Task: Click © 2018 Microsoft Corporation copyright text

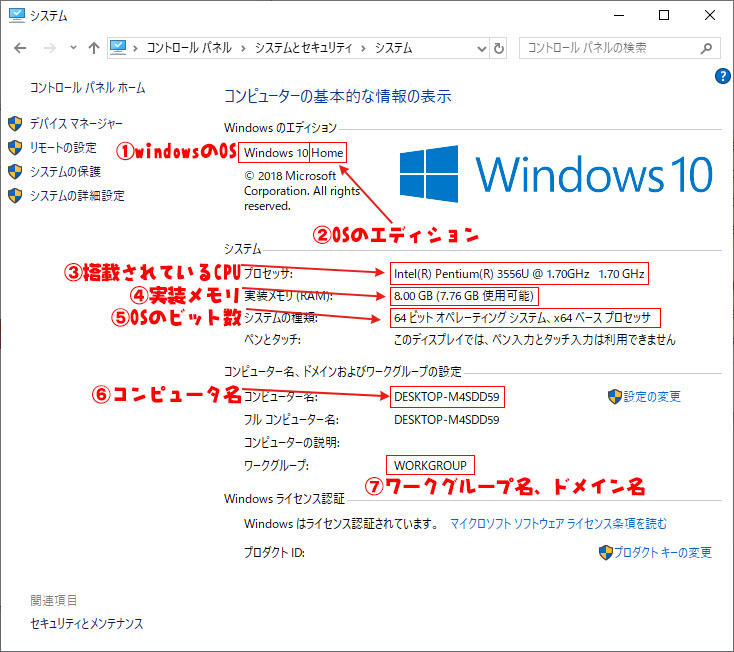Action: 302,191
